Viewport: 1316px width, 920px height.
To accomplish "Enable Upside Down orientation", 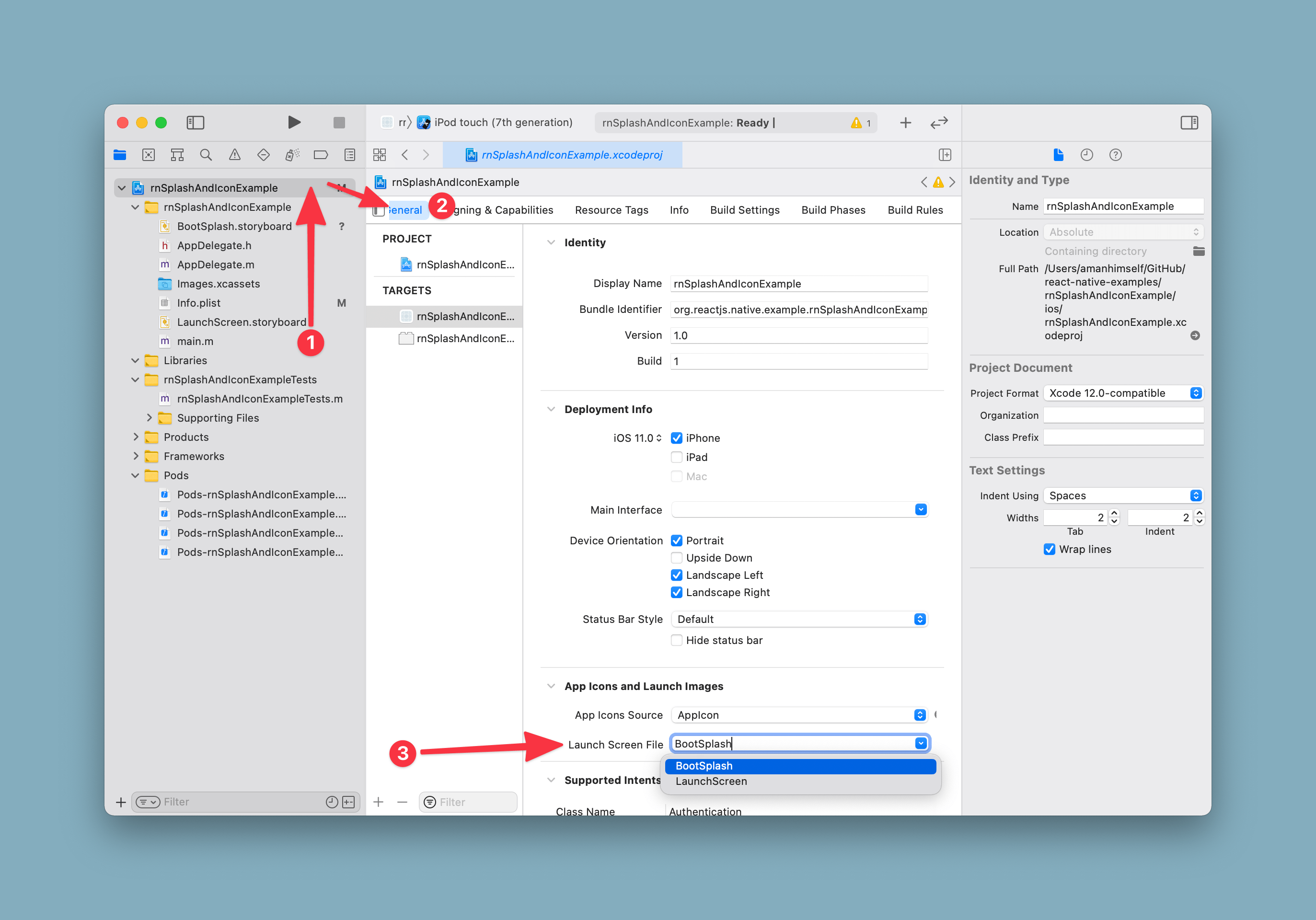I will [x=676, y=558].
